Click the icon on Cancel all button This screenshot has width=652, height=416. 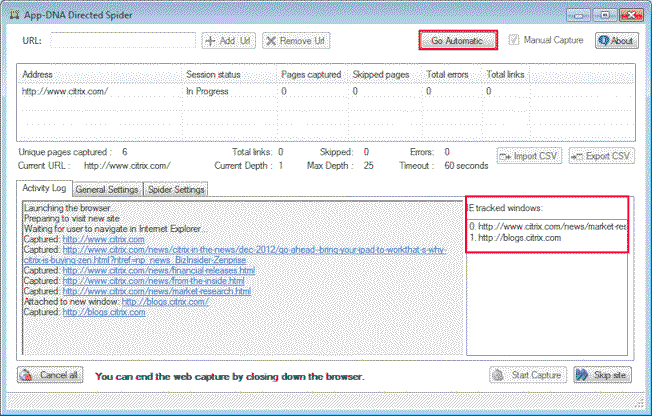point(26,375)
